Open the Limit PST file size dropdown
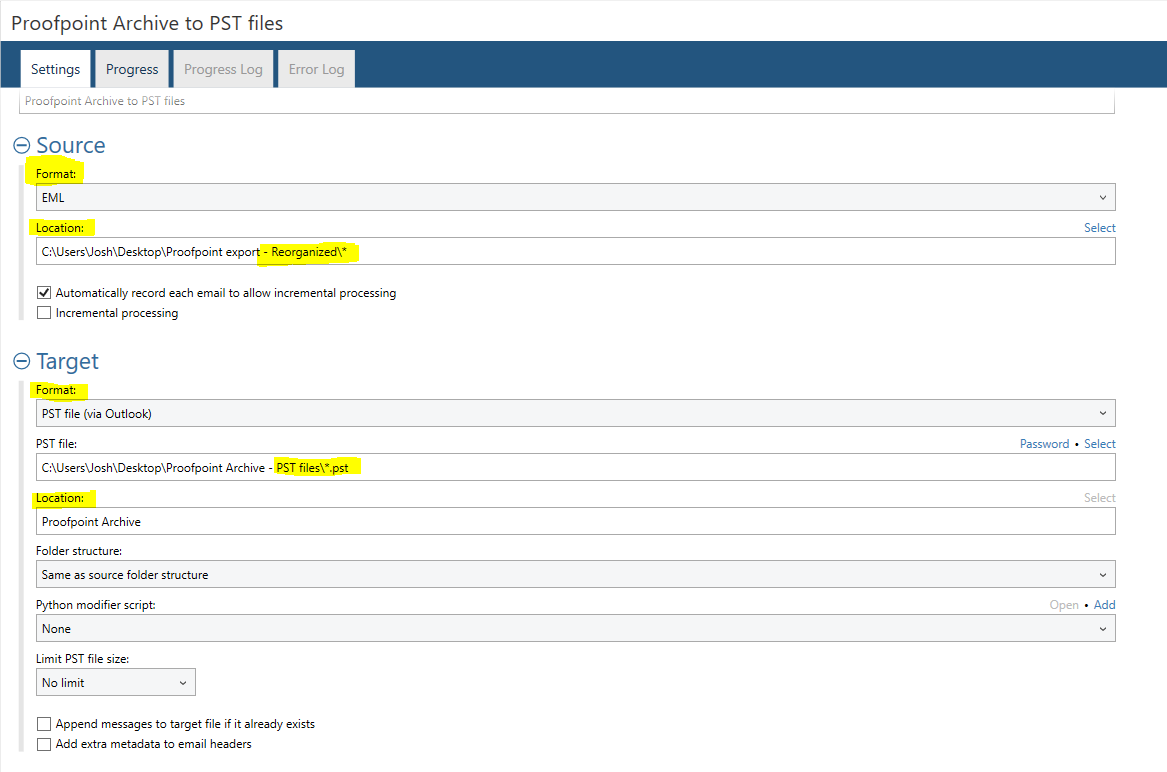This screenshot has width=1167, height=772. [x=115, y=683]
